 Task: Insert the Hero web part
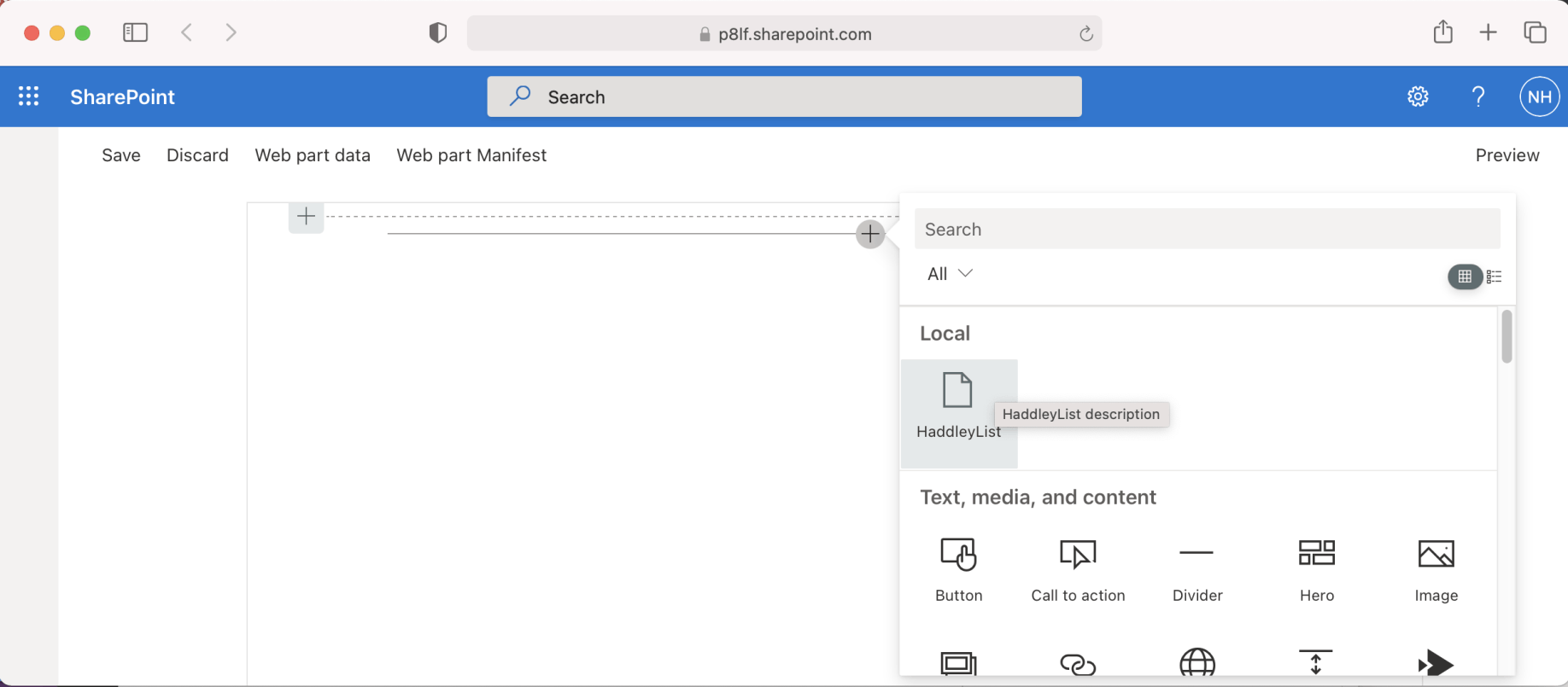pyautogui.click(x=1317, y=569)
